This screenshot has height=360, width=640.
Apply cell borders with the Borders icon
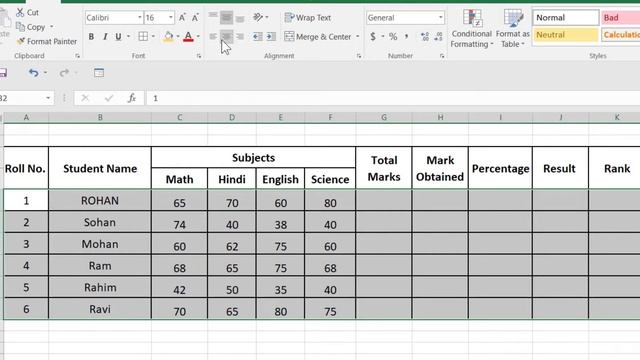click(x=143, y=37)
